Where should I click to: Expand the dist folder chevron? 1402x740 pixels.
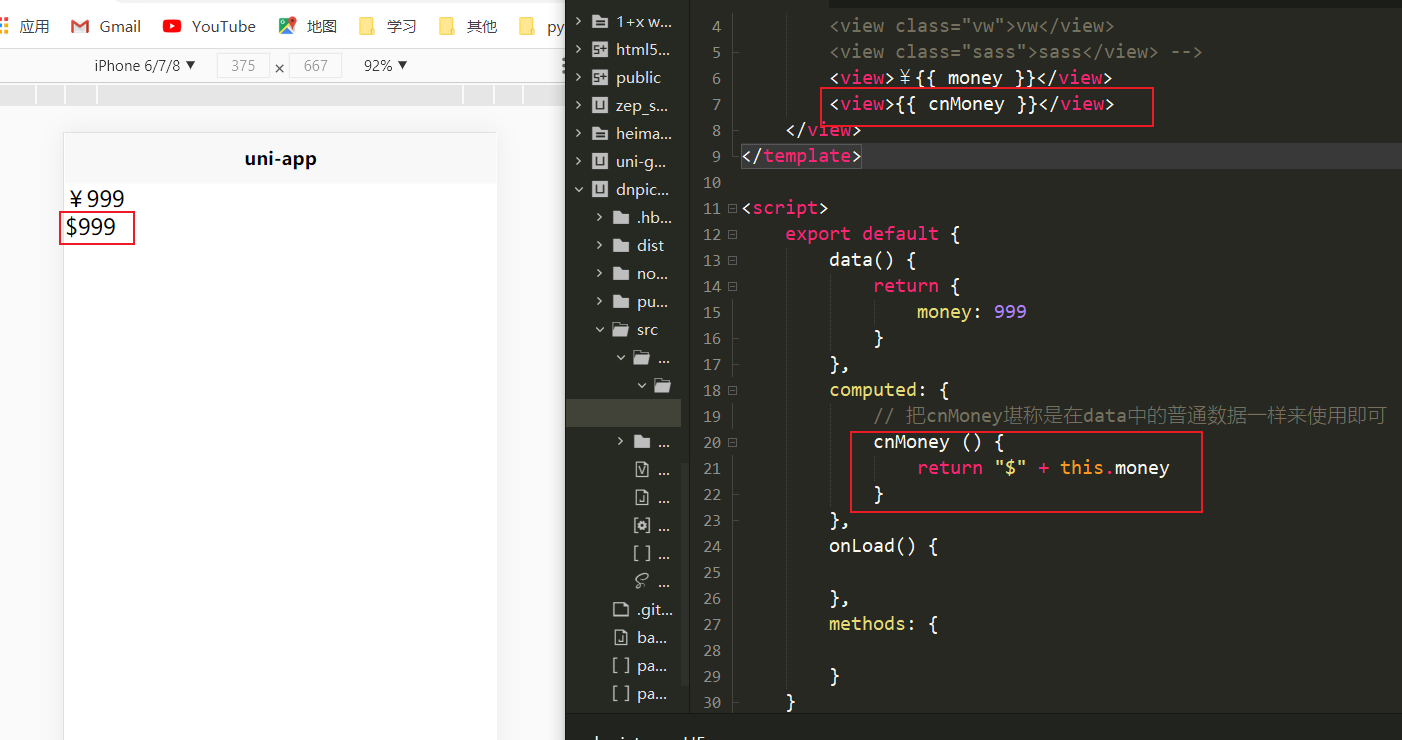point(599,245)
